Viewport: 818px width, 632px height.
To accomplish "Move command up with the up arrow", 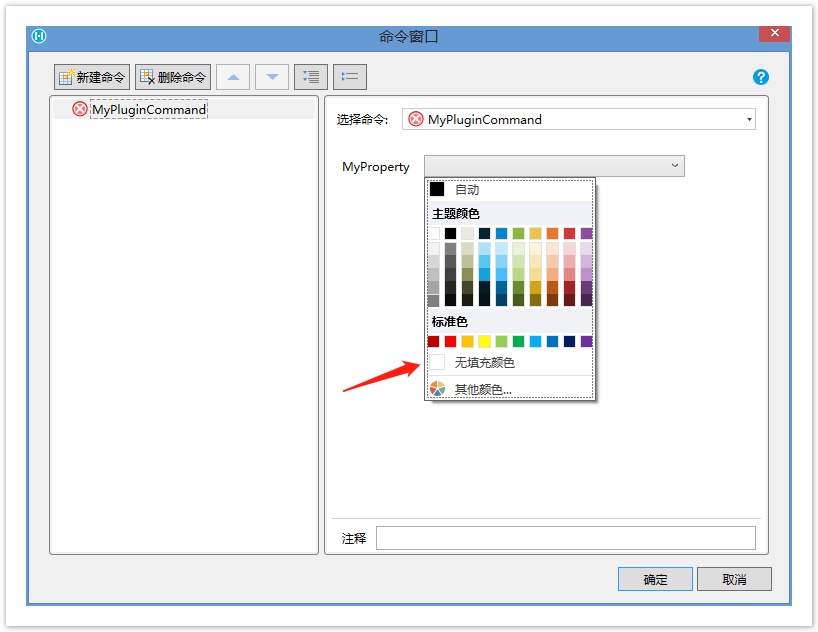I will coord(233,77).
